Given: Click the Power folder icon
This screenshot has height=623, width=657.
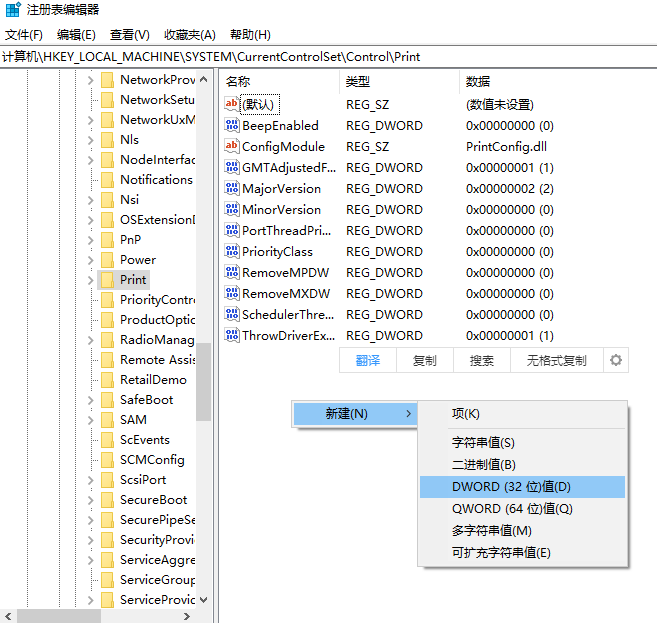Looking at the screenshot, I should (107, 260).
